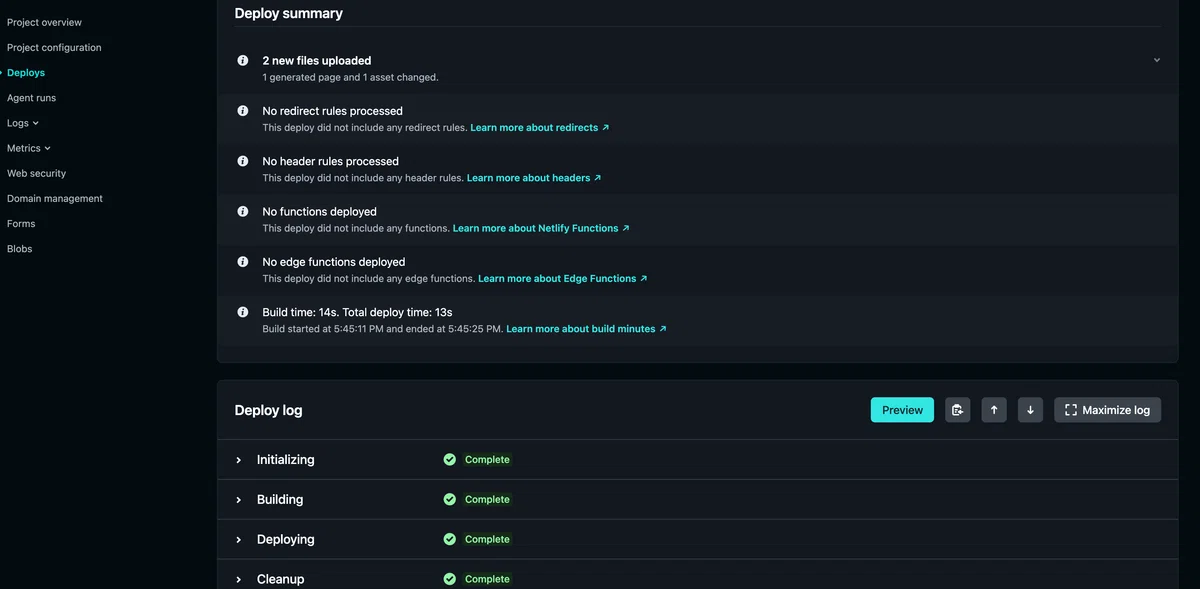The image size is (1200, 589).
Task: Click green check icon in Cleanup row
Action: click(450, 579)
